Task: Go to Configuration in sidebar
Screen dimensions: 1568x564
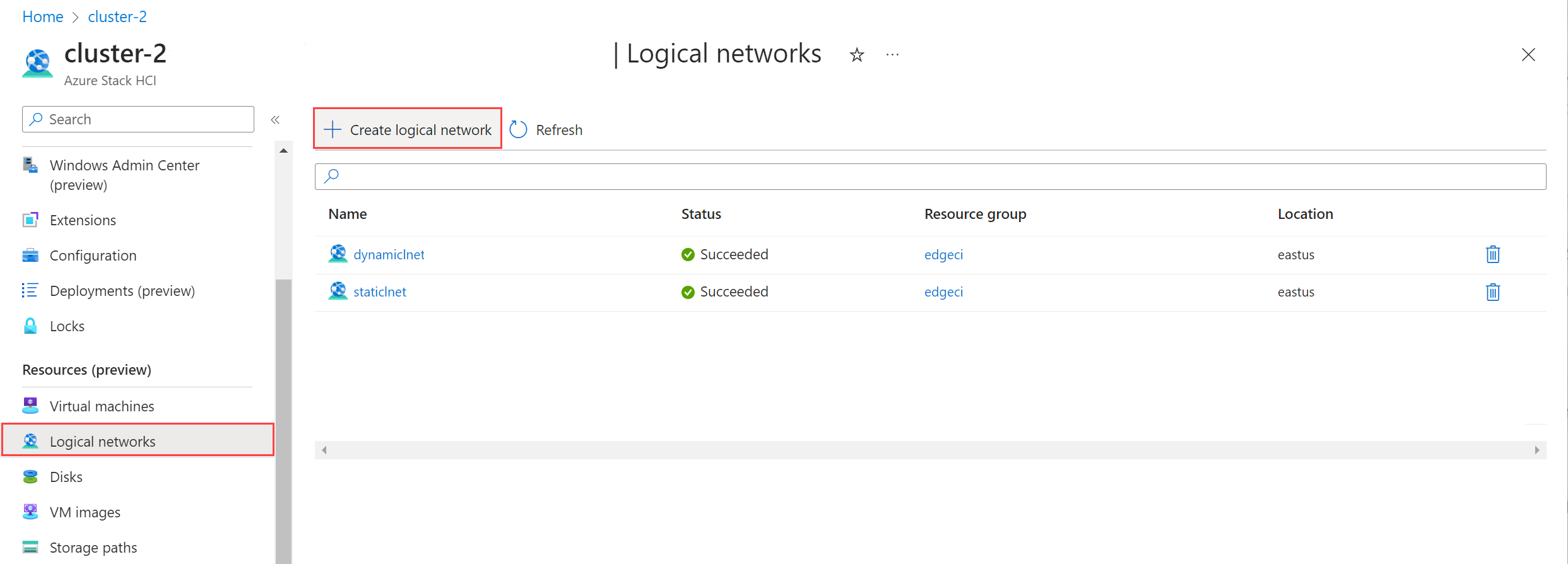Action: point(93,256)
